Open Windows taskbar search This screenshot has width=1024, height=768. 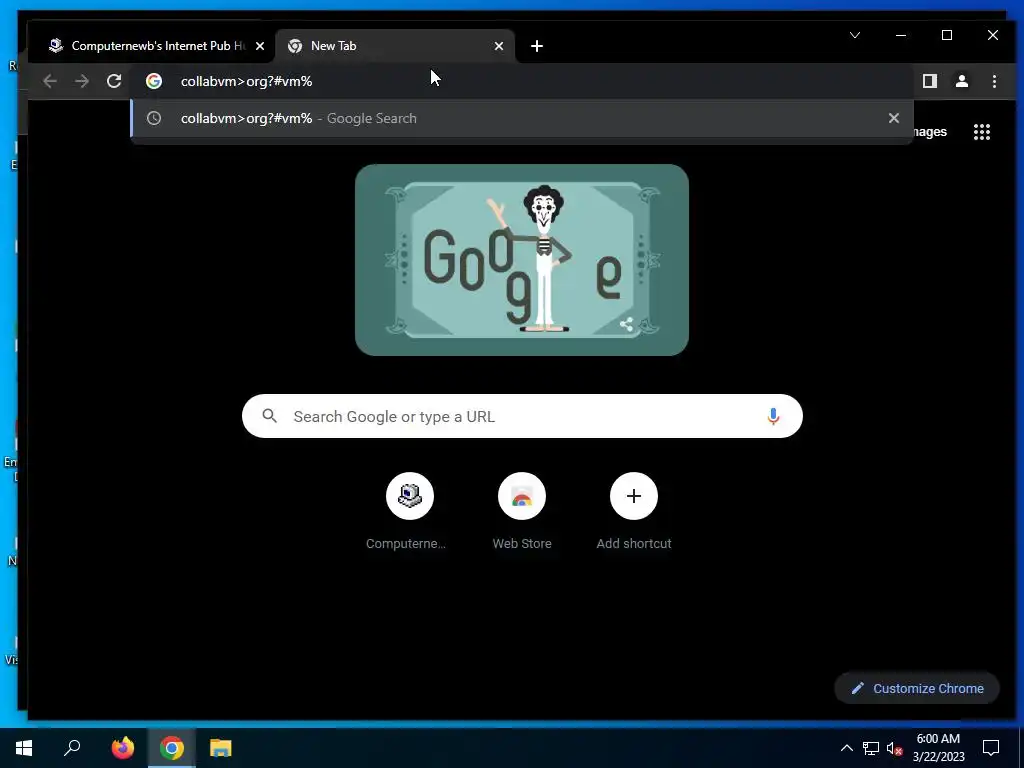[72, 748]
